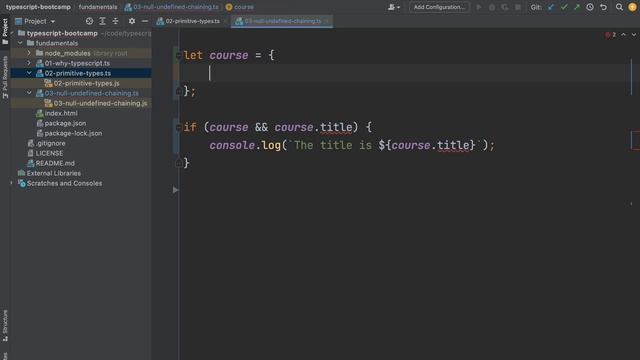This screenshot has height=360, width=640.
Task: Hide the Project panel with minus icon
Action: 145,21
